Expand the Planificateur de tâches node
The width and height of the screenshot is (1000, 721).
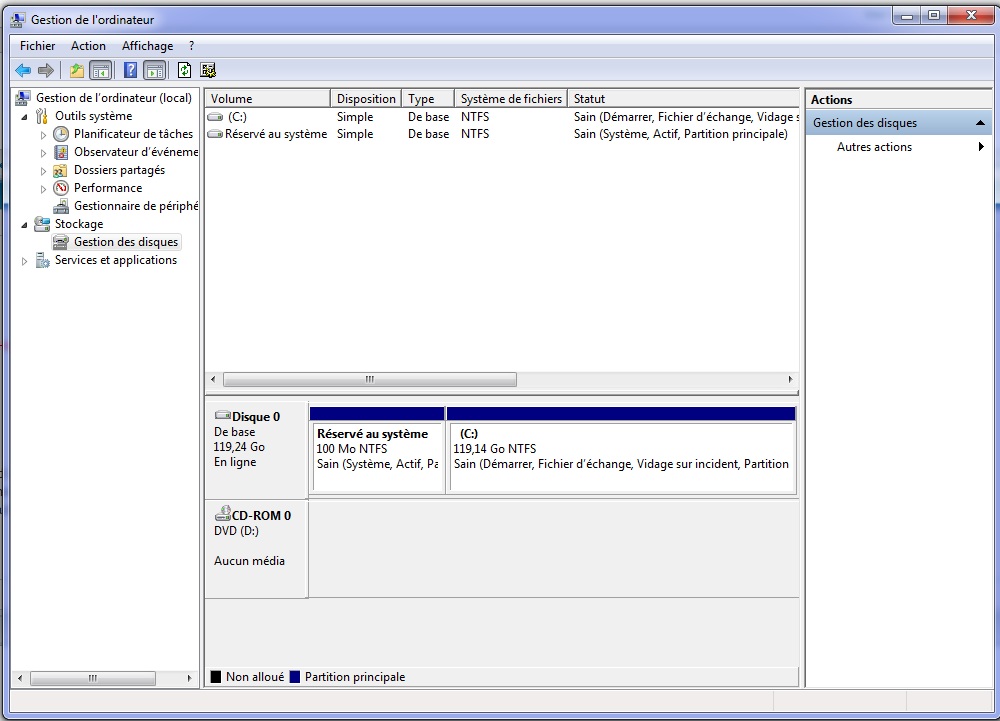tap(43, 135)
